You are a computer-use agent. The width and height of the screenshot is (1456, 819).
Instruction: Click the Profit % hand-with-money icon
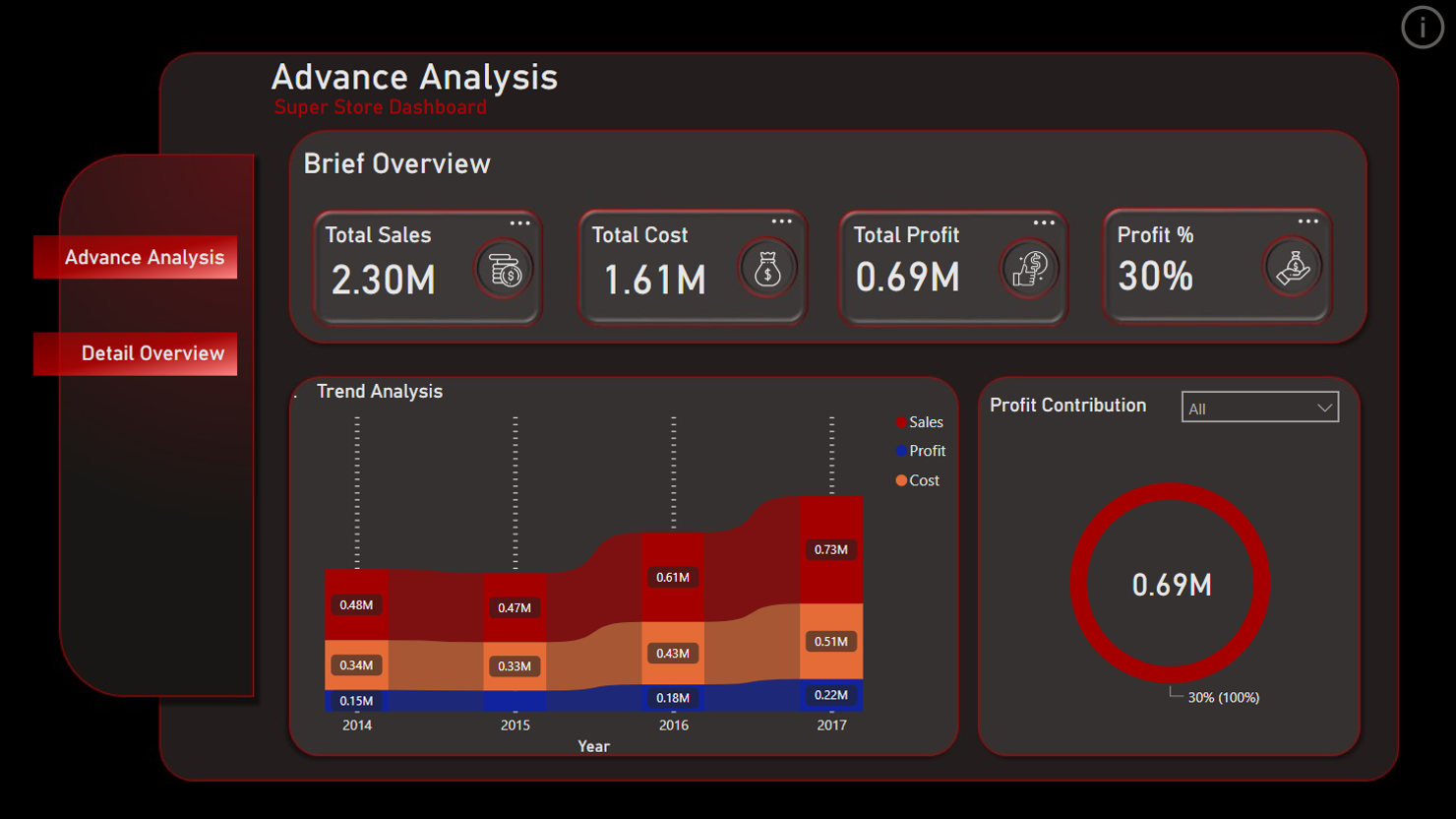pyautogui.click(x=1293, y=268)
